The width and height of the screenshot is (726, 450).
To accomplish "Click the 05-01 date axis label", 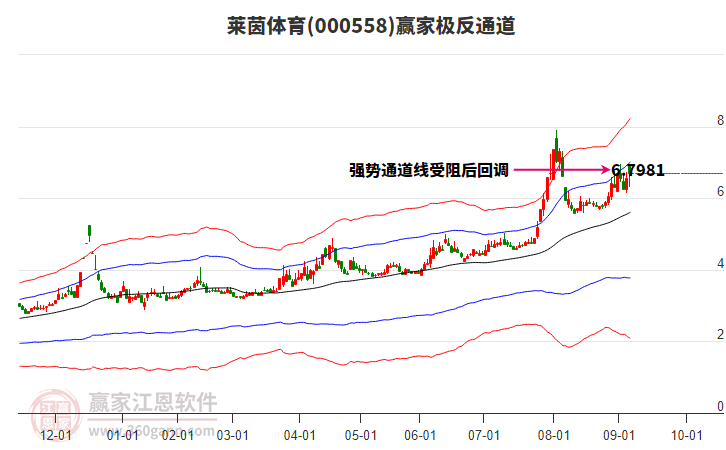I will pos(361,435).
